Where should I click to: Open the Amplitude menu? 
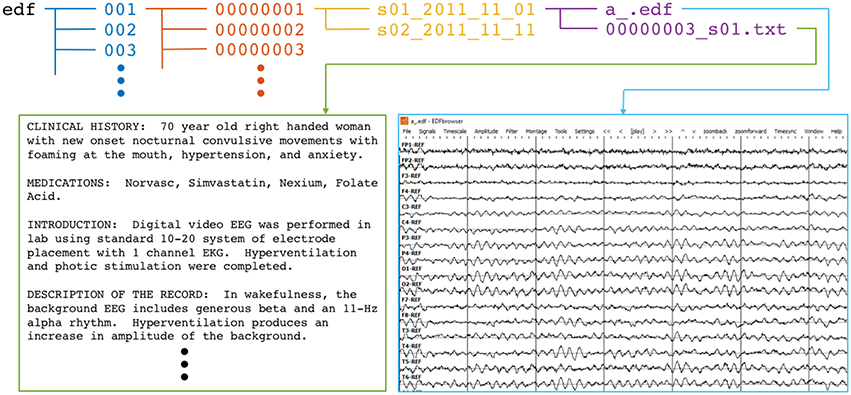tap(486, 132)
